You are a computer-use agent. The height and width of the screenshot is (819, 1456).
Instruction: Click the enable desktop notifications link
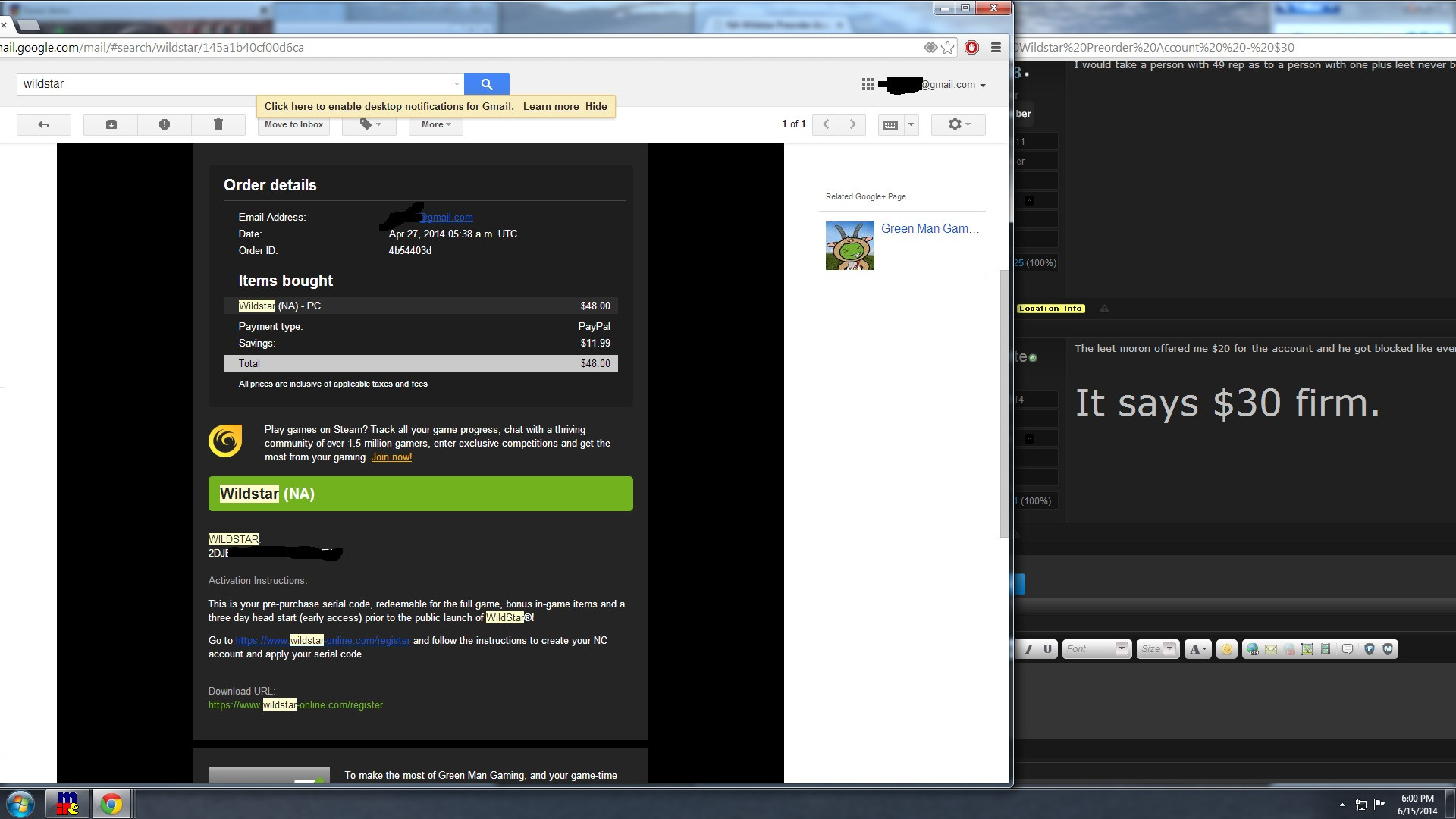pos(312,107)
